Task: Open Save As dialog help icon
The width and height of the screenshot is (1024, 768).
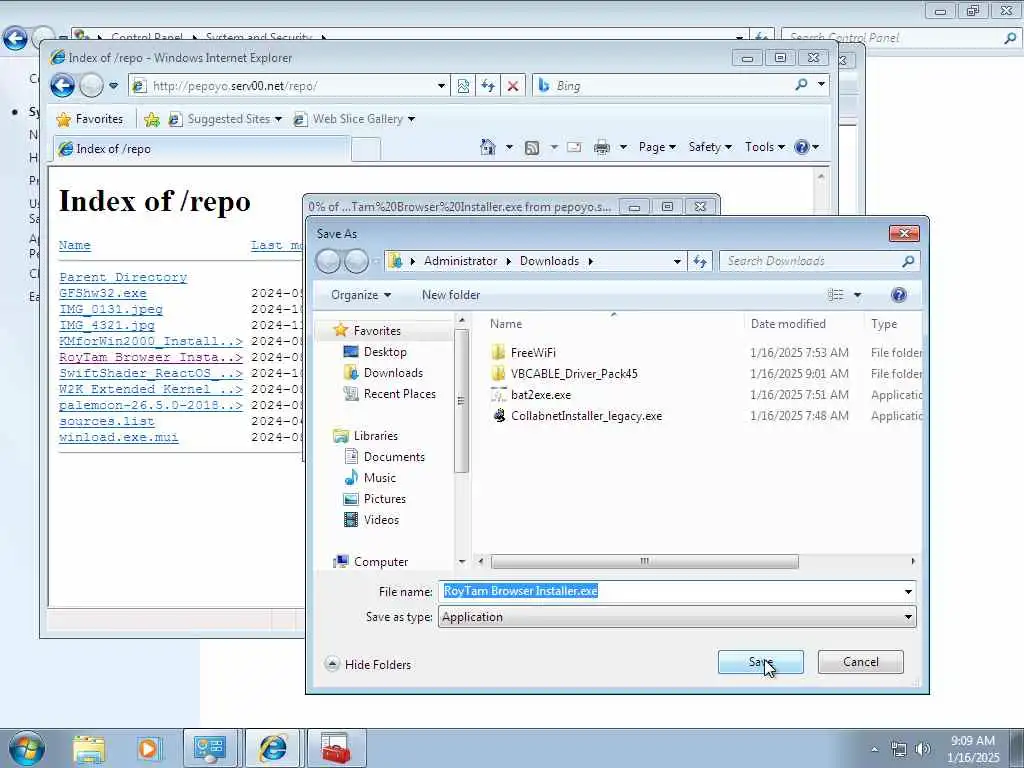Action: (899, 295)
